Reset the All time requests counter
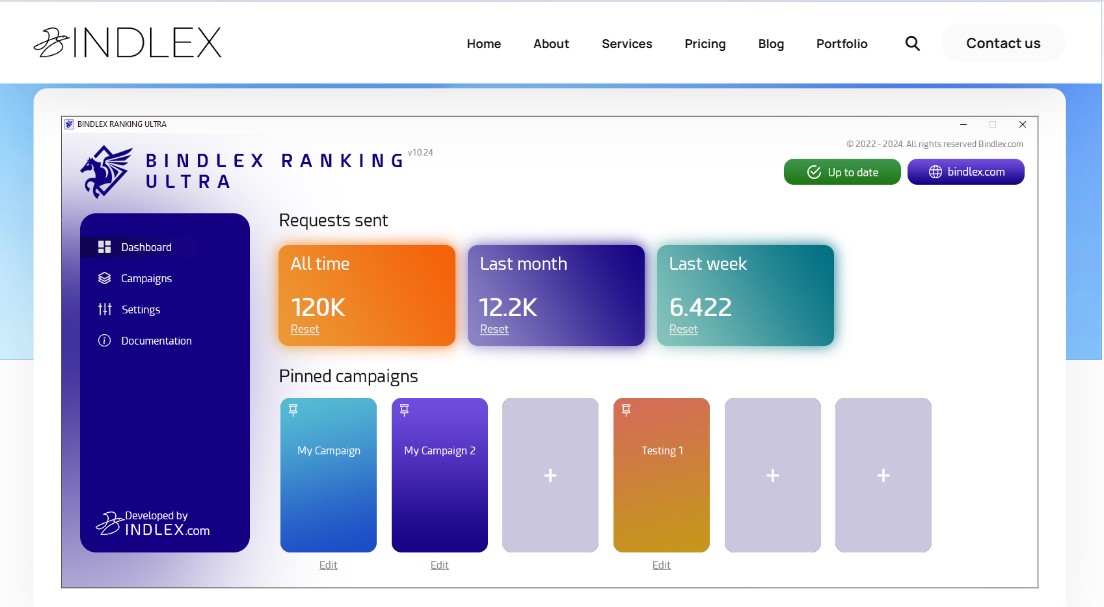Screen dimensions: 1104x607 pyautogui.click(x=305, y=329)
